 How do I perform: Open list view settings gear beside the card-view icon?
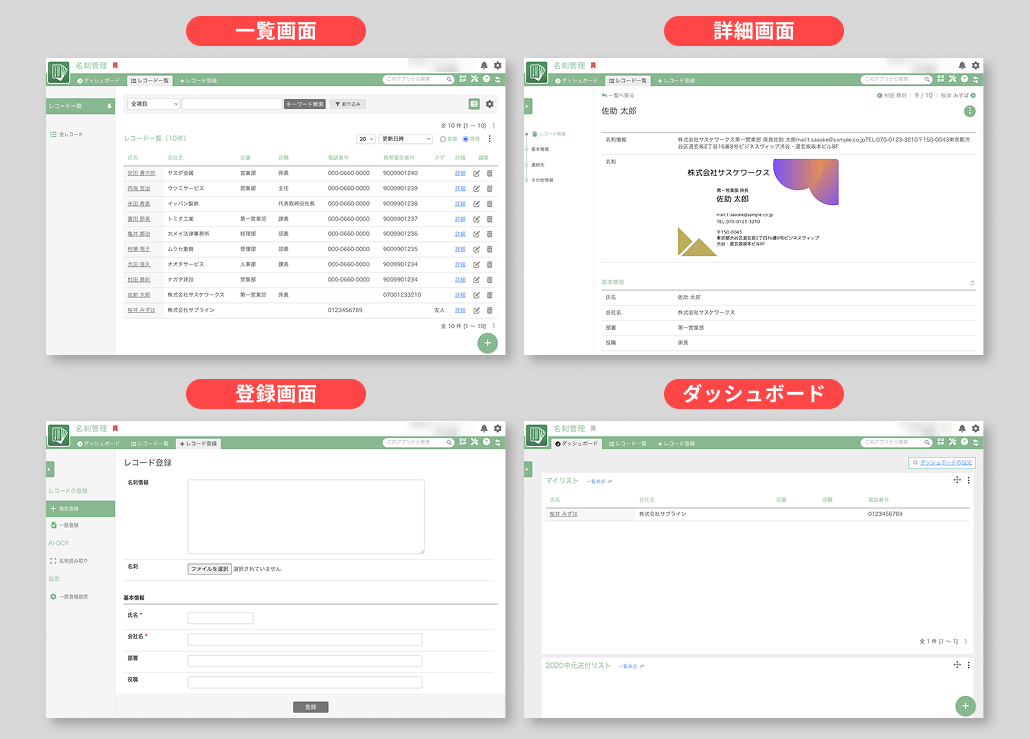[x=489, y=104]
